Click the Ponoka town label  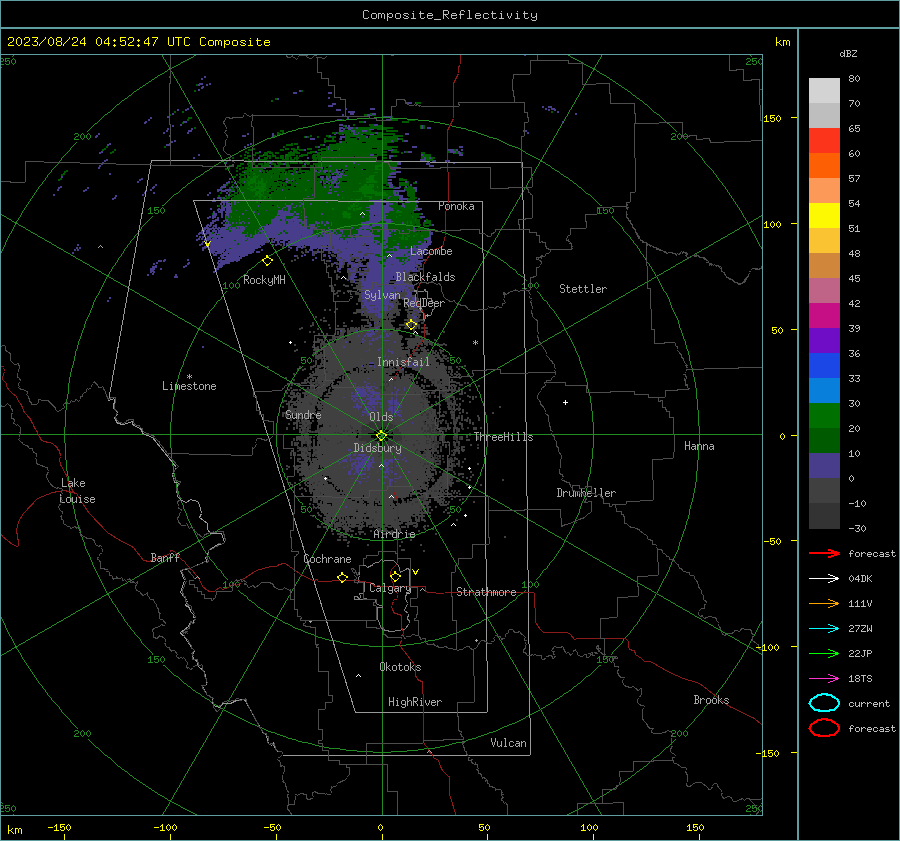456,206
